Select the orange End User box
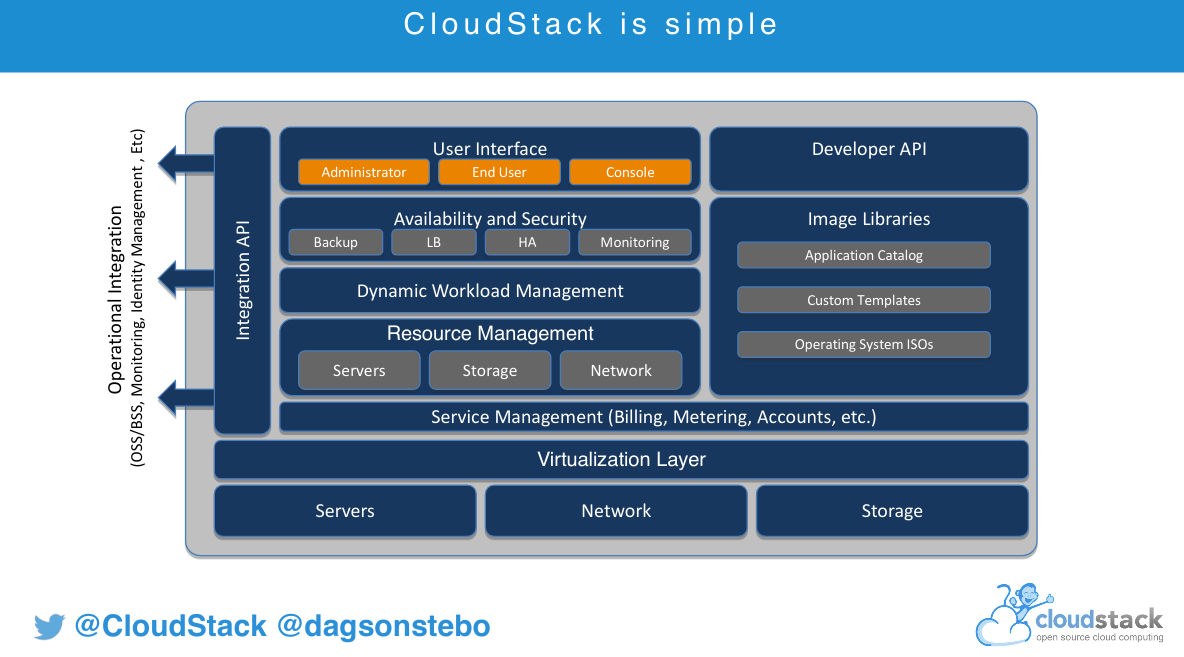 click(x=499, y=172)
